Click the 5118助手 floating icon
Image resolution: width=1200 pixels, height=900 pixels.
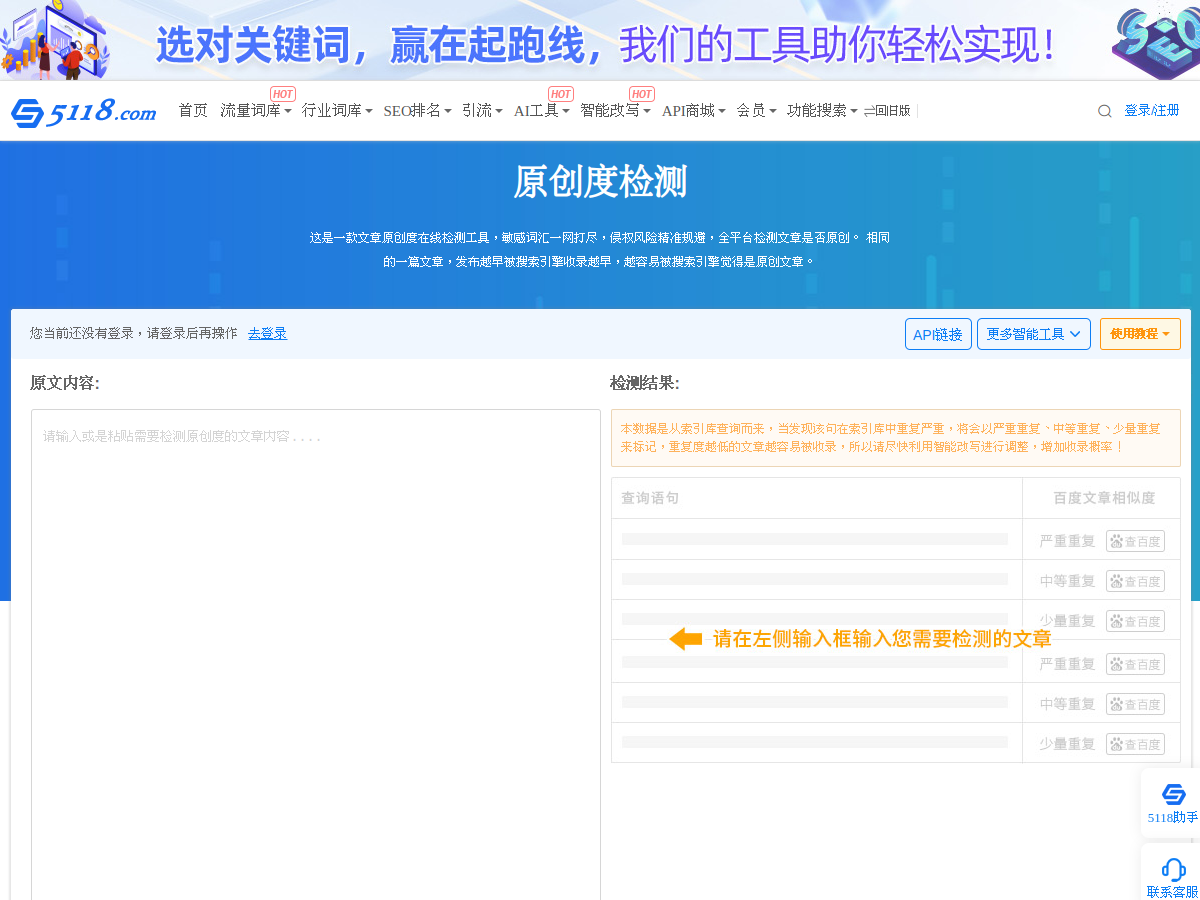point(1173,803)
